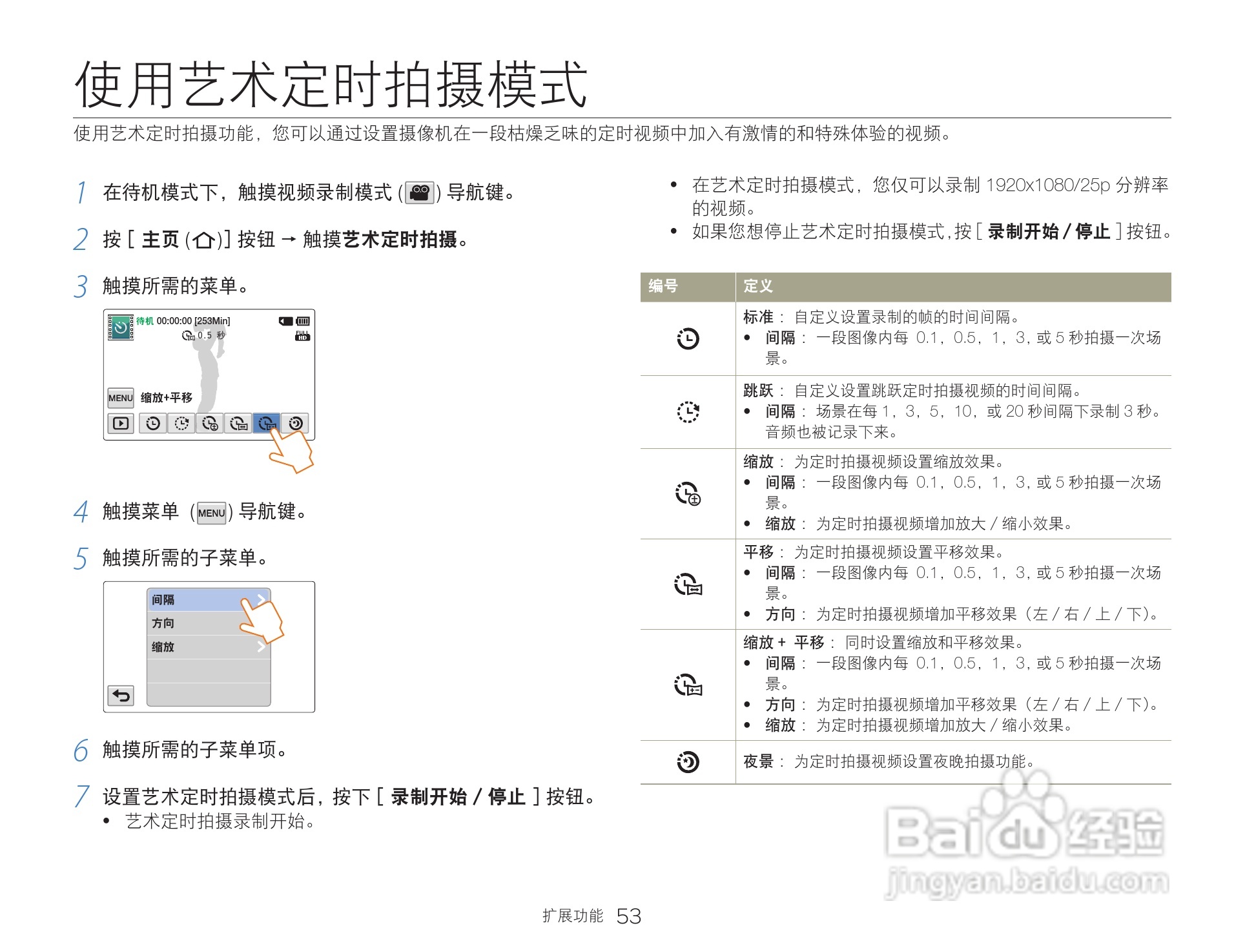Tap the standard (标准) interval clock icon
The height and width of the screenshot is (952, 1245).
687,339
